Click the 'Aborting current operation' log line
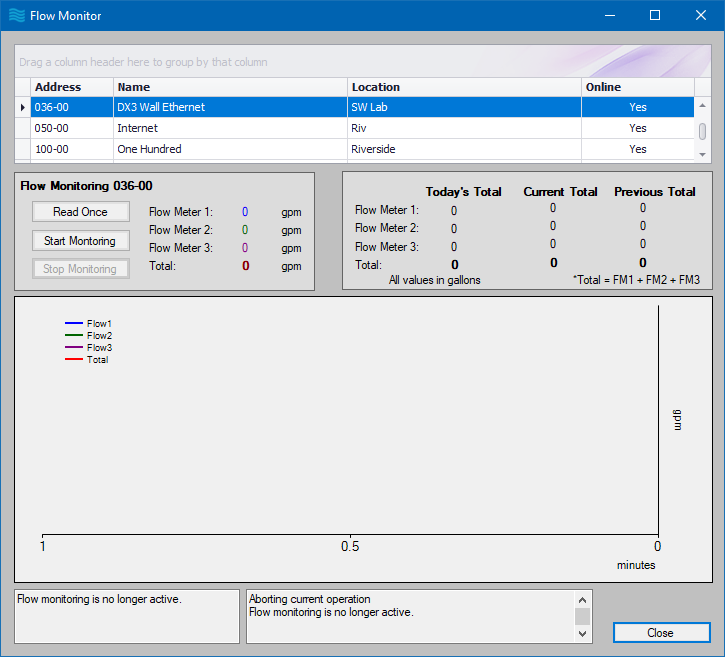Image resolution: width=725 pixels, height=657 pixels. 310,599
